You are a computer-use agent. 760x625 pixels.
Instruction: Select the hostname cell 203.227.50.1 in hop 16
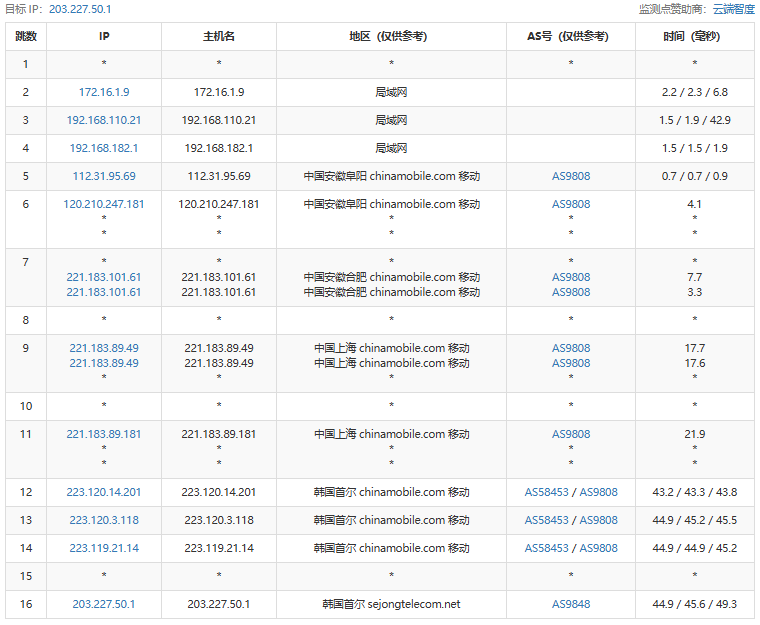coord(219,605)
